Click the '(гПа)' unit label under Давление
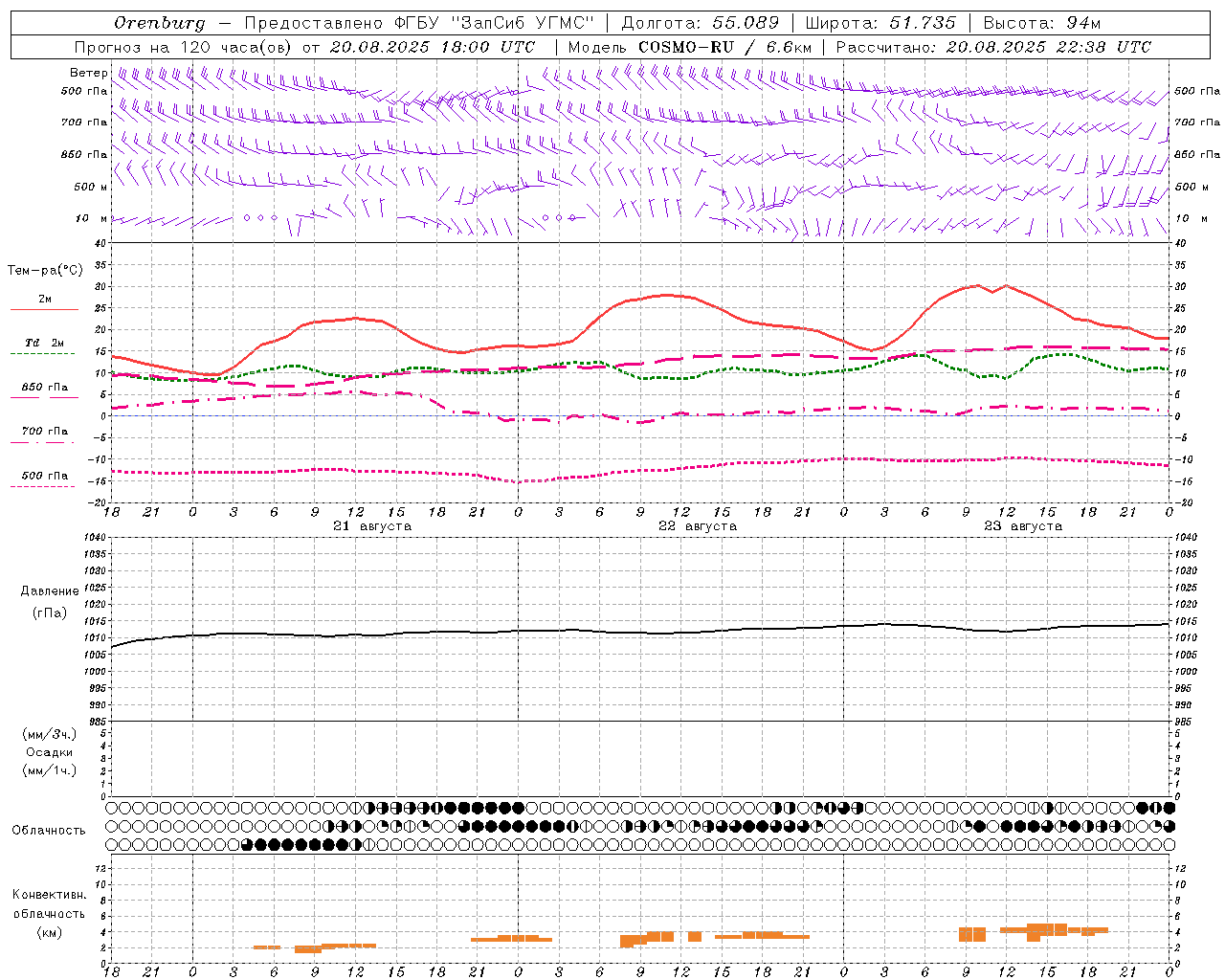This screenshot has width=1225, height=980. tap(50, 613)
